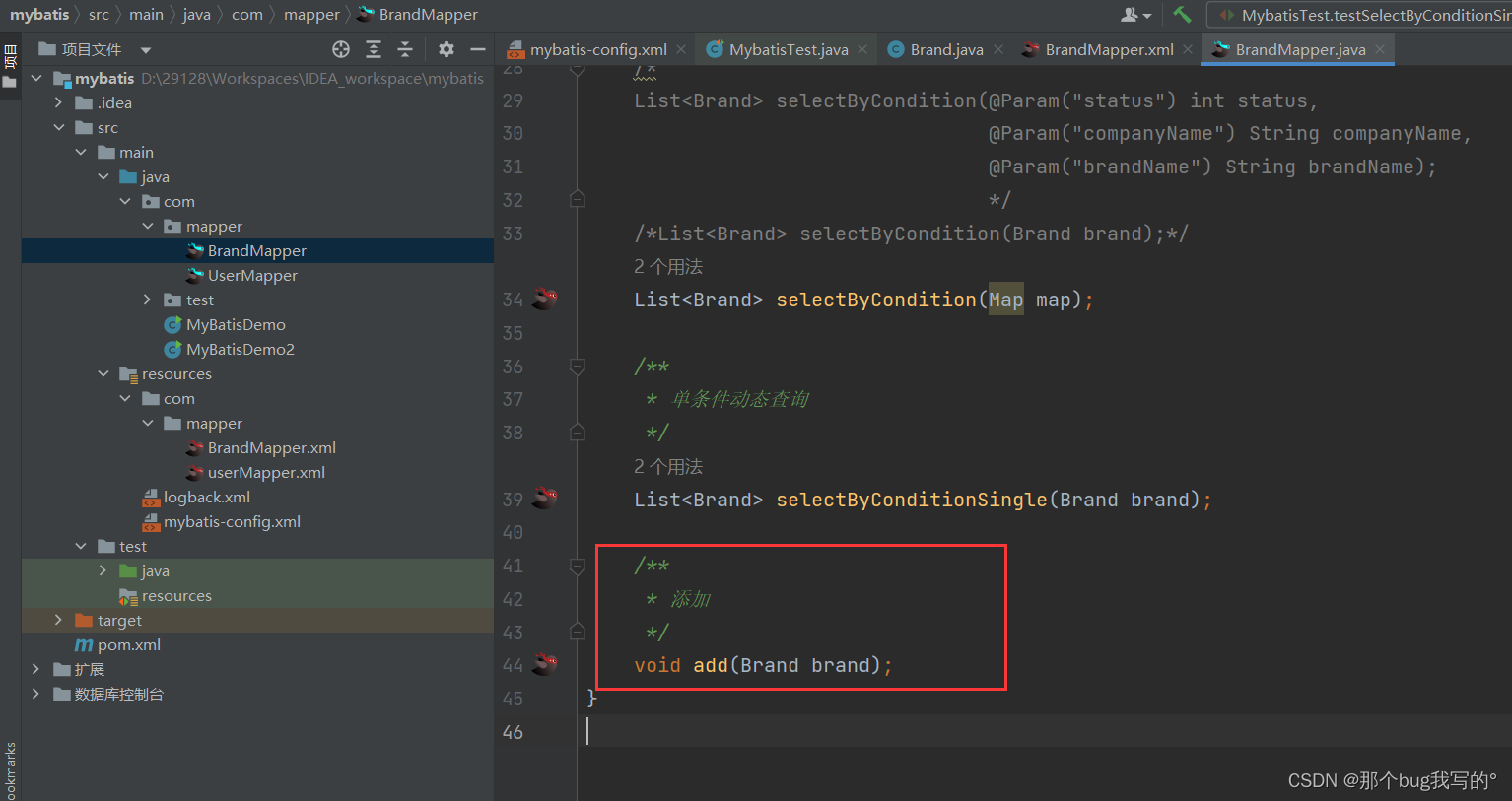Image resolution: width=1512 pixels, height=801 pixels.
Task: Open the user account icon menu
Action: point(1135,15)
